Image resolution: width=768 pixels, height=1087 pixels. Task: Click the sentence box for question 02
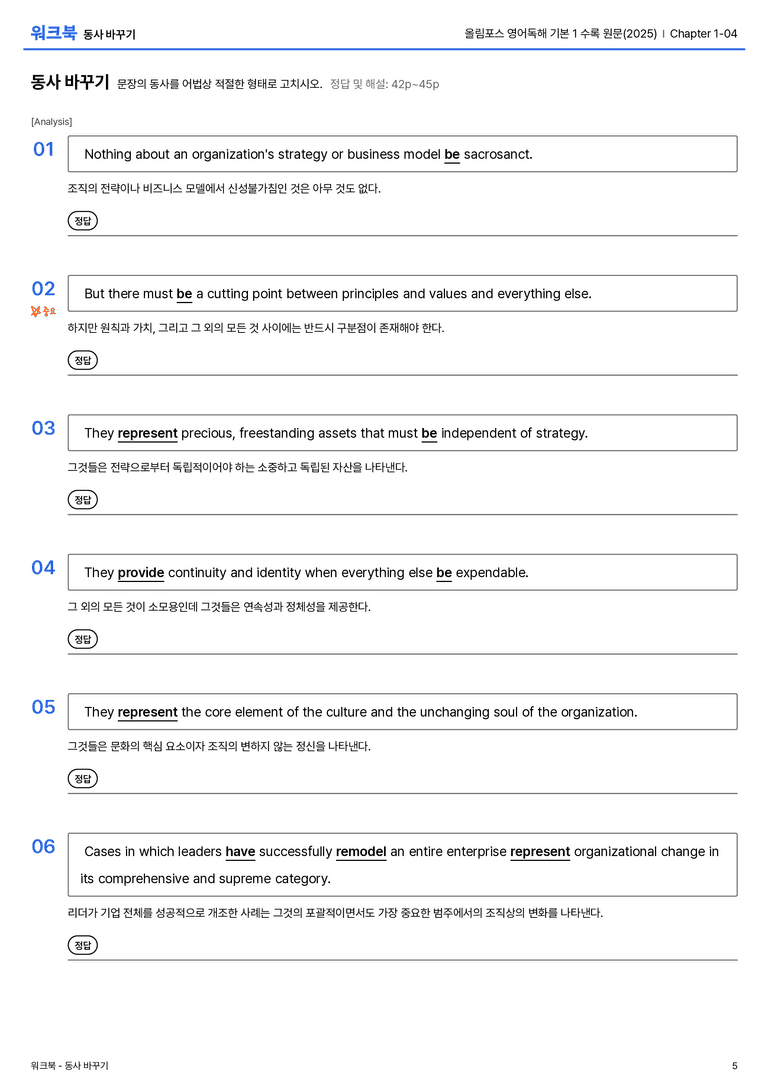click(x=403, y=293)
